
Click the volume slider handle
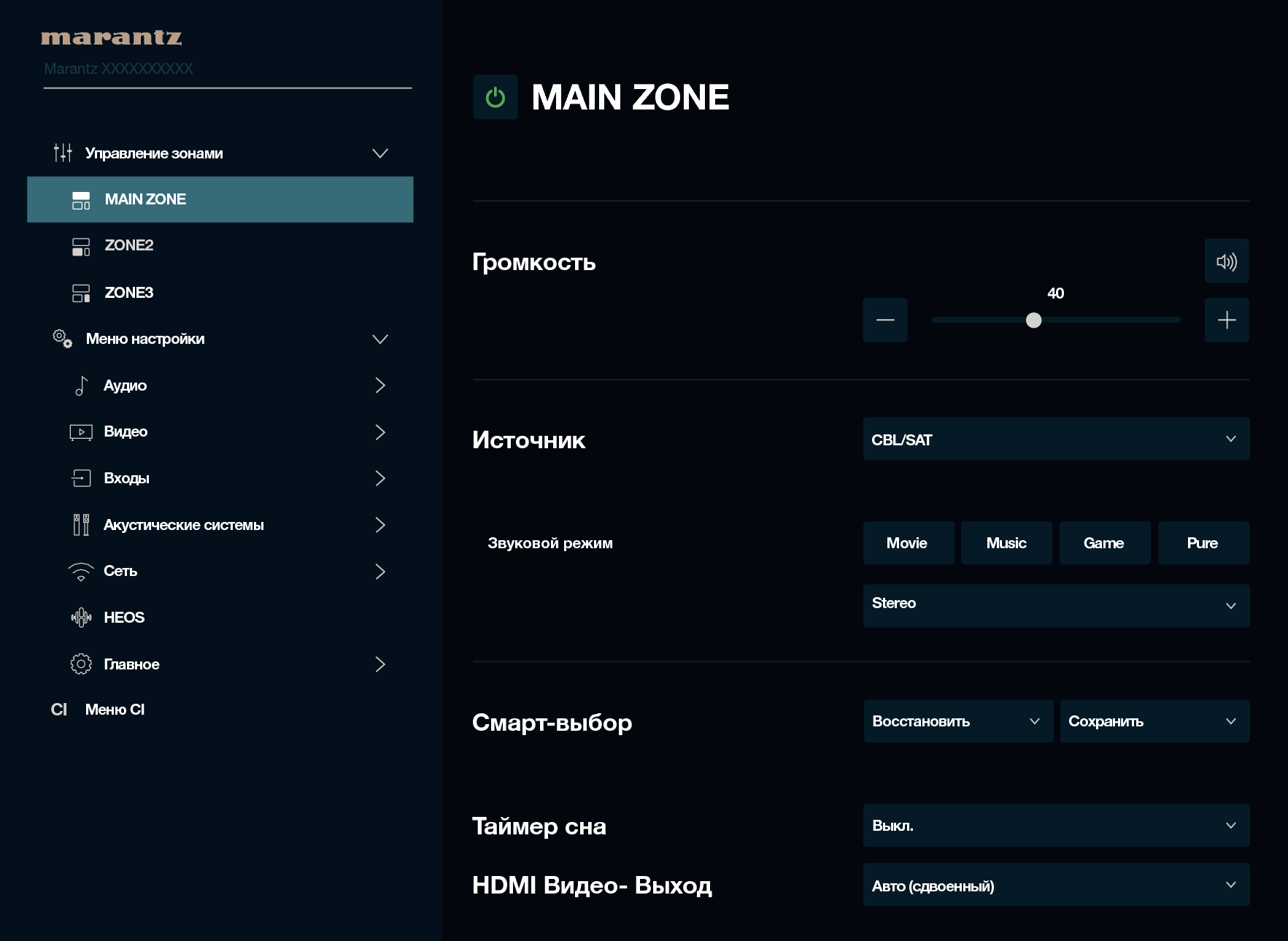[x=1033, y=320]
